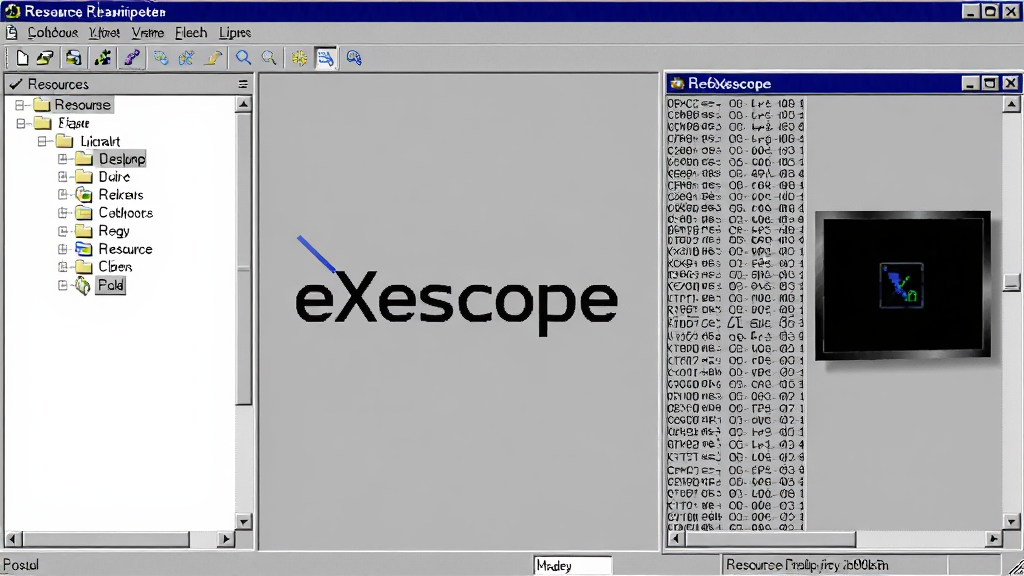Screen dimensions: 1024x576
Task: Click the blue magnifying glass icon
Action: [x=244, y=58]
